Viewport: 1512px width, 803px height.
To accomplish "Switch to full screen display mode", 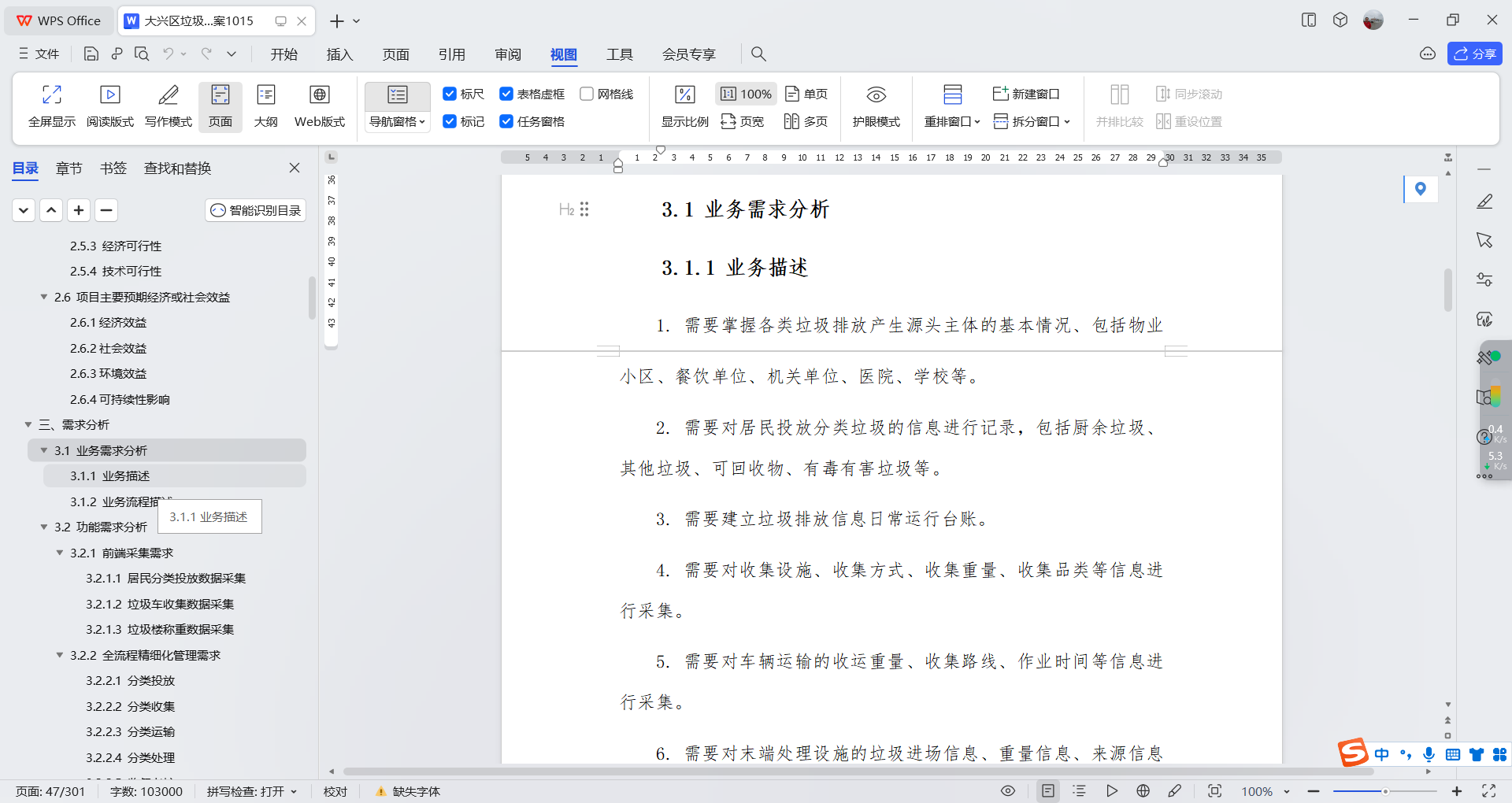I will click(52, 105).
